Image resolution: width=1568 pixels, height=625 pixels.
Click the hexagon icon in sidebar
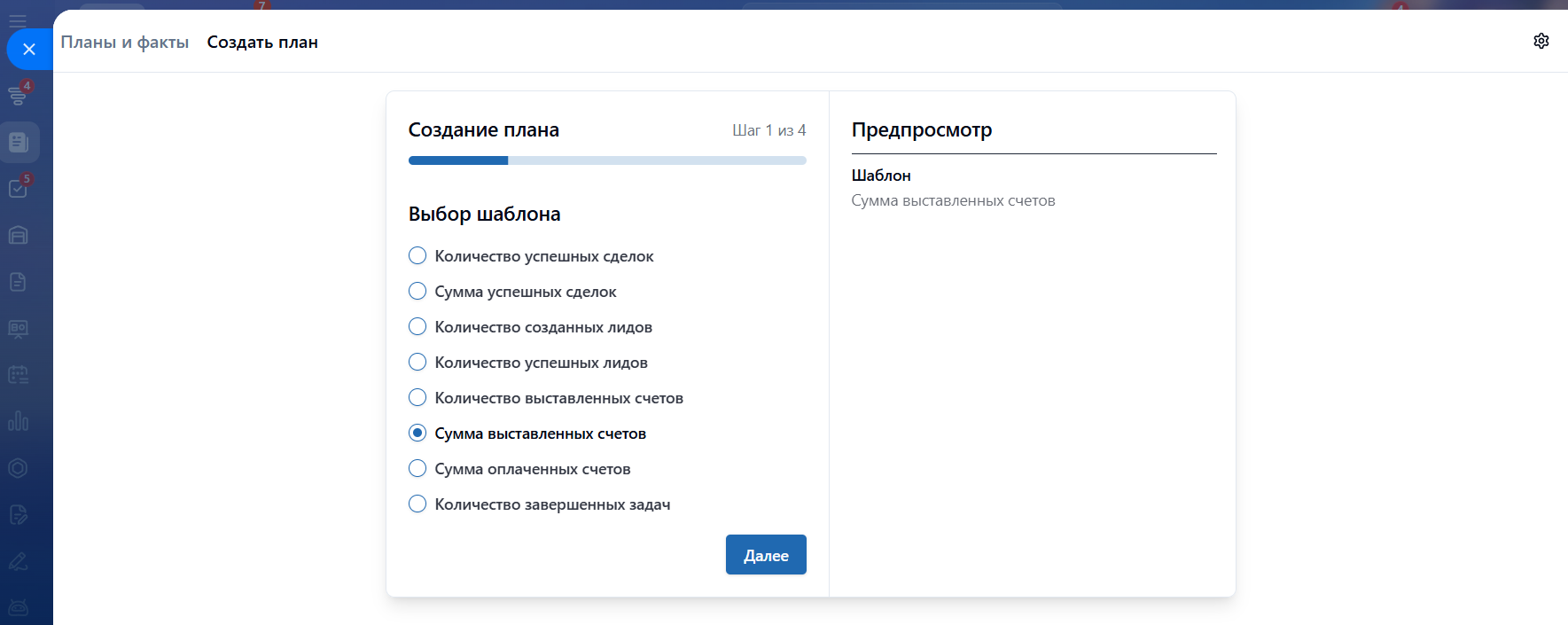click(18, 468)
